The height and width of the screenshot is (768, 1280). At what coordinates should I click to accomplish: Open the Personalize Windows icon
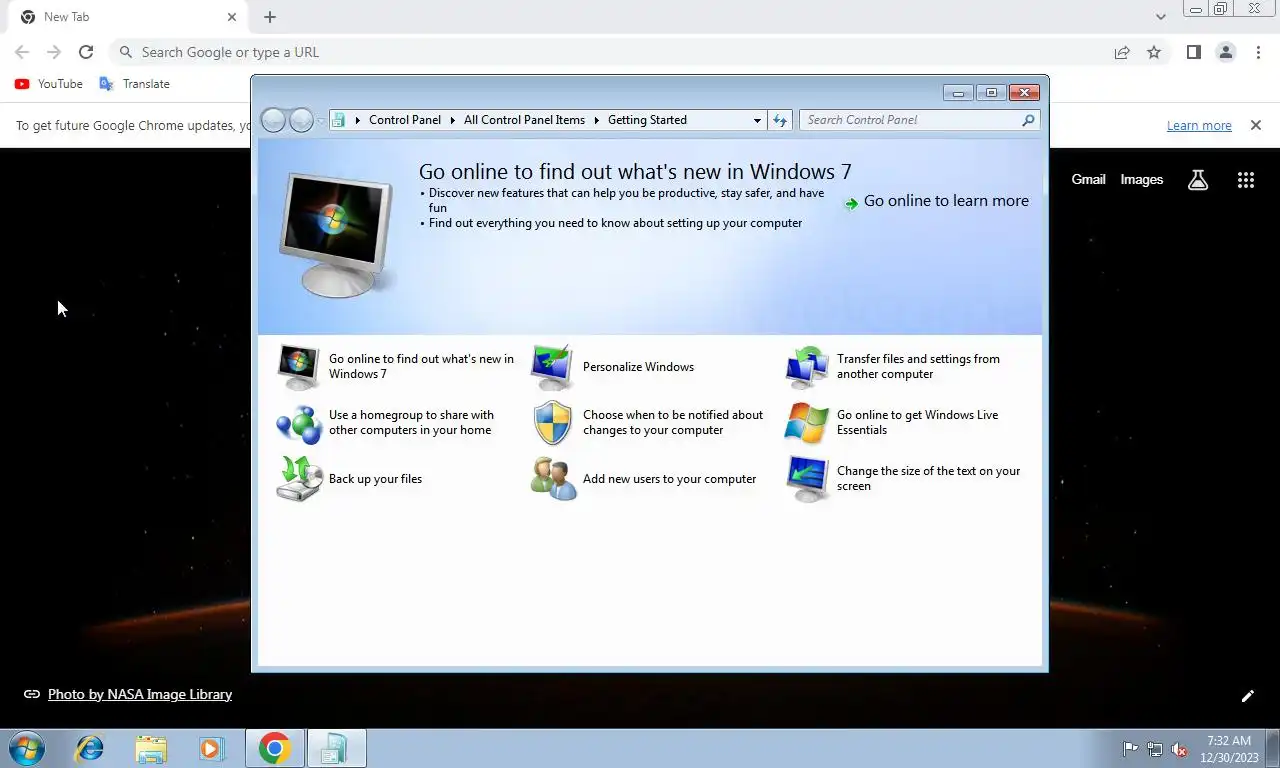point(552,367)
